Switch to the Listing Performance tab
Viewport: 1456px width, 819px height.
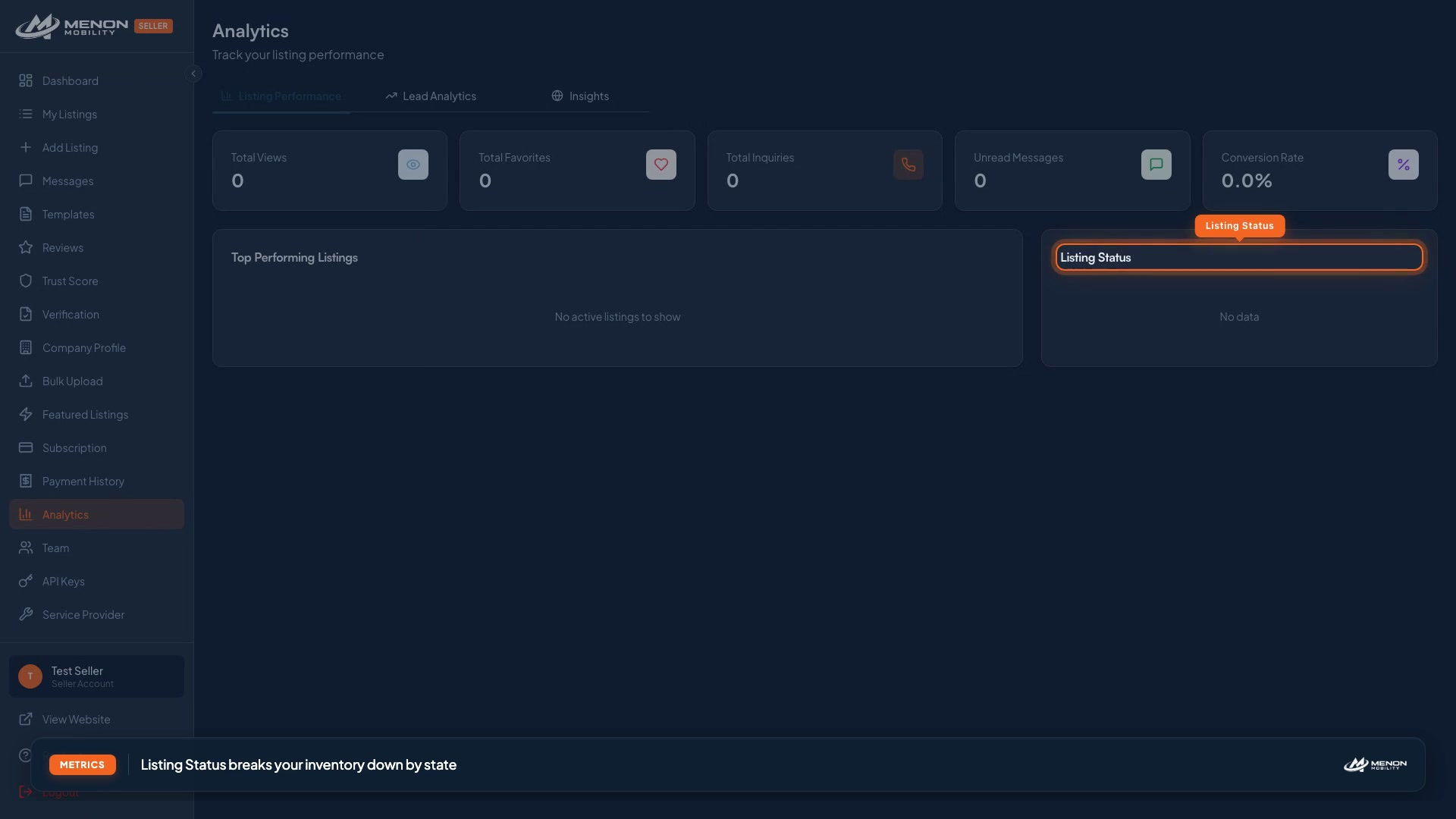pyautogui.click(x=281, y=96)
